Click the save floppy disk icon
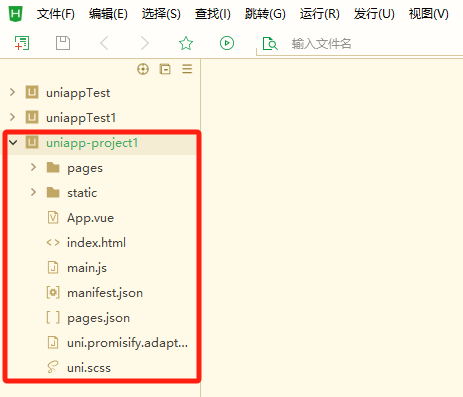Screen dimensions: 463x397 tap(63, 43)
